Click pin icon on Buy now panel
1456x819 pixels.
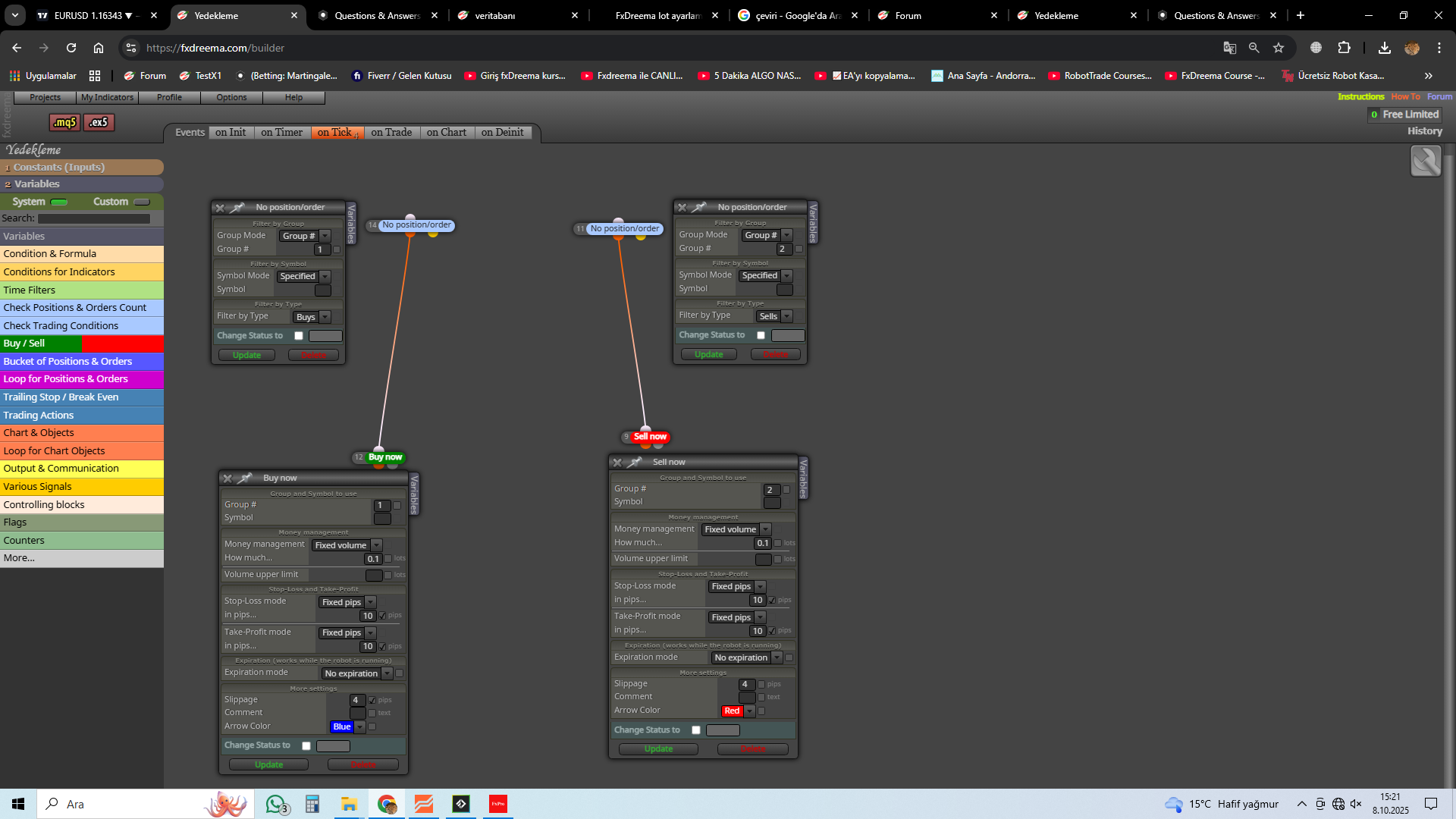coord(245,478)
